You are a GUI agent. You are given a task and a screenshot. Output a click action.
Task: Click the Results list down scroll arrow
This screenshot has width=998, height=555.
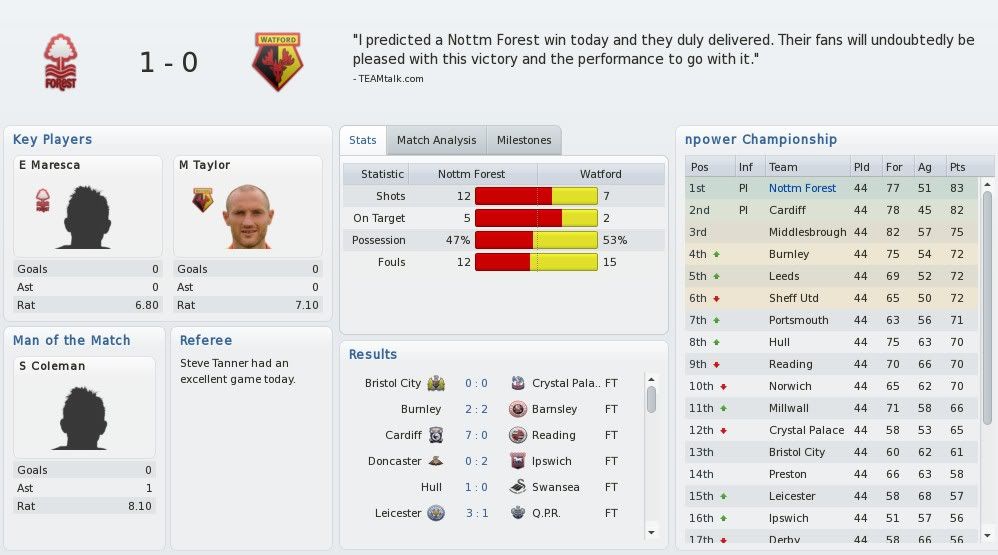(651, 533)
